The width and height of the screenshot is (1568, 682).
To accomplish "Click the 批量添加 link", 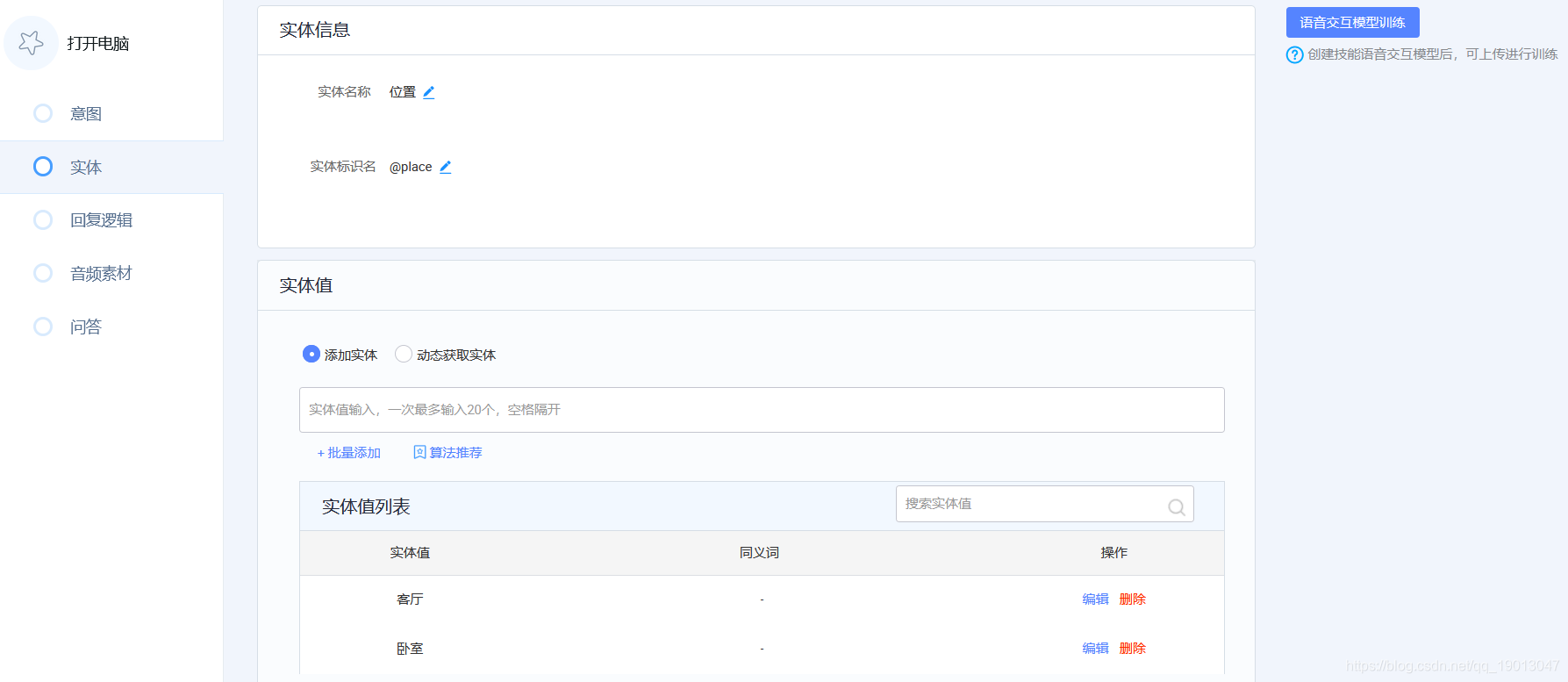I will (x=349, y=453).
